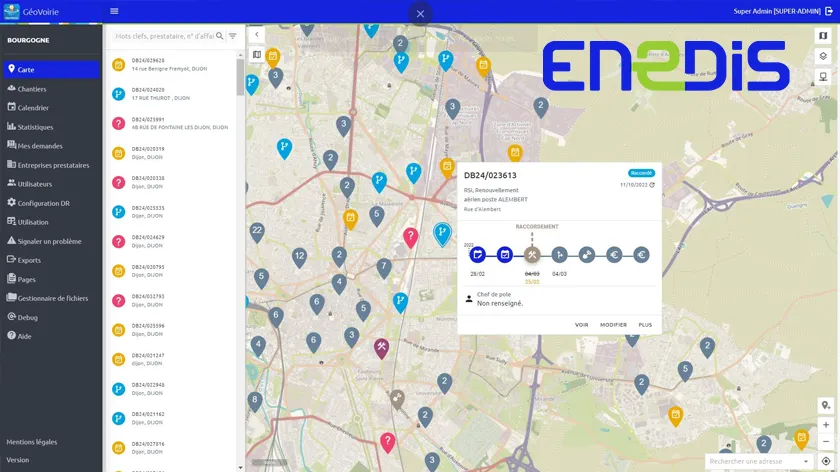This screenshot has height=472, width=840.
Task: Open the hamburger menu in top bar
Action: pos(114,11)
